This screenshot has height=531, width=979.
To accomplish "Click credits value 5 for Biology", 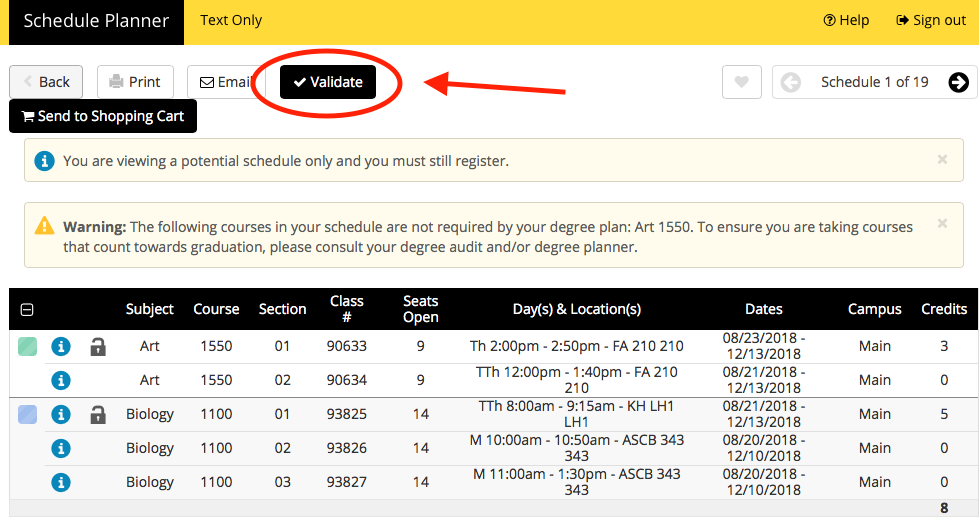I will coord(944,414).
